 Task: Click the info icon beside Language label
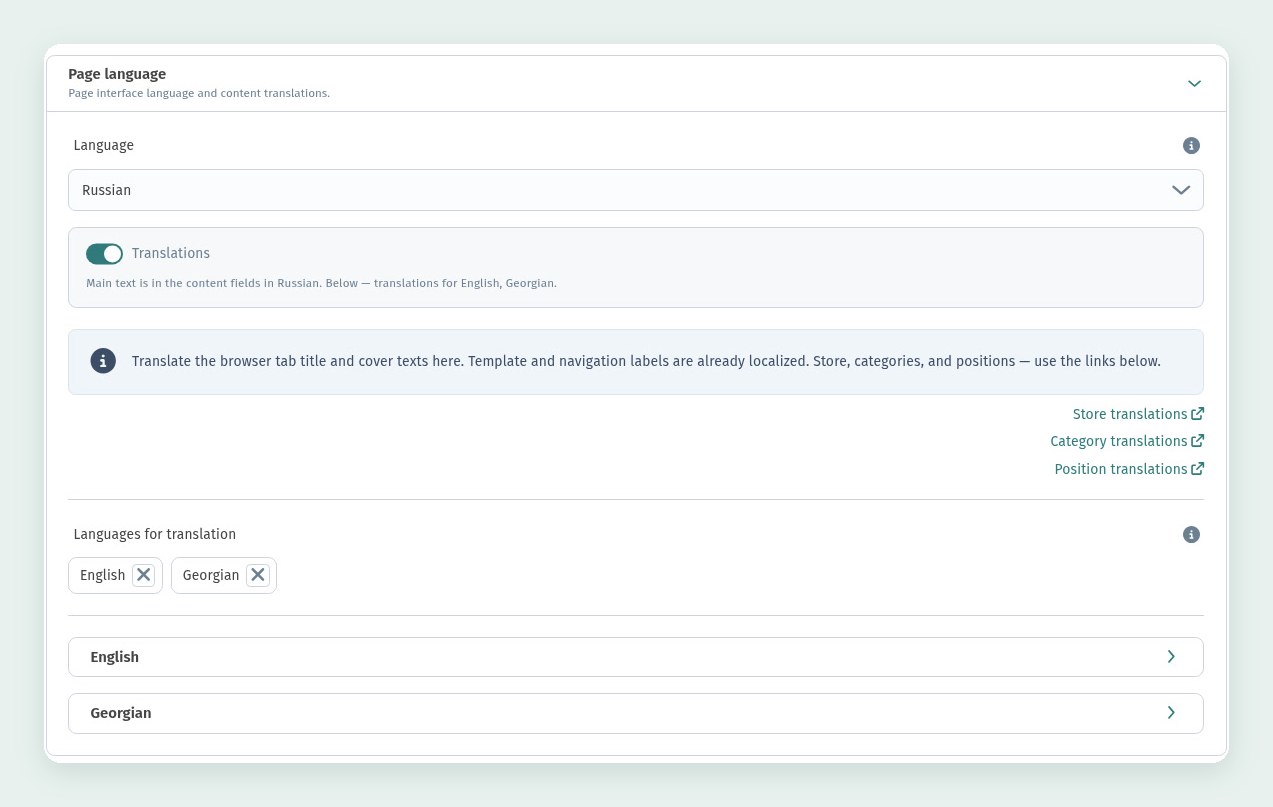coord(1191,146)
